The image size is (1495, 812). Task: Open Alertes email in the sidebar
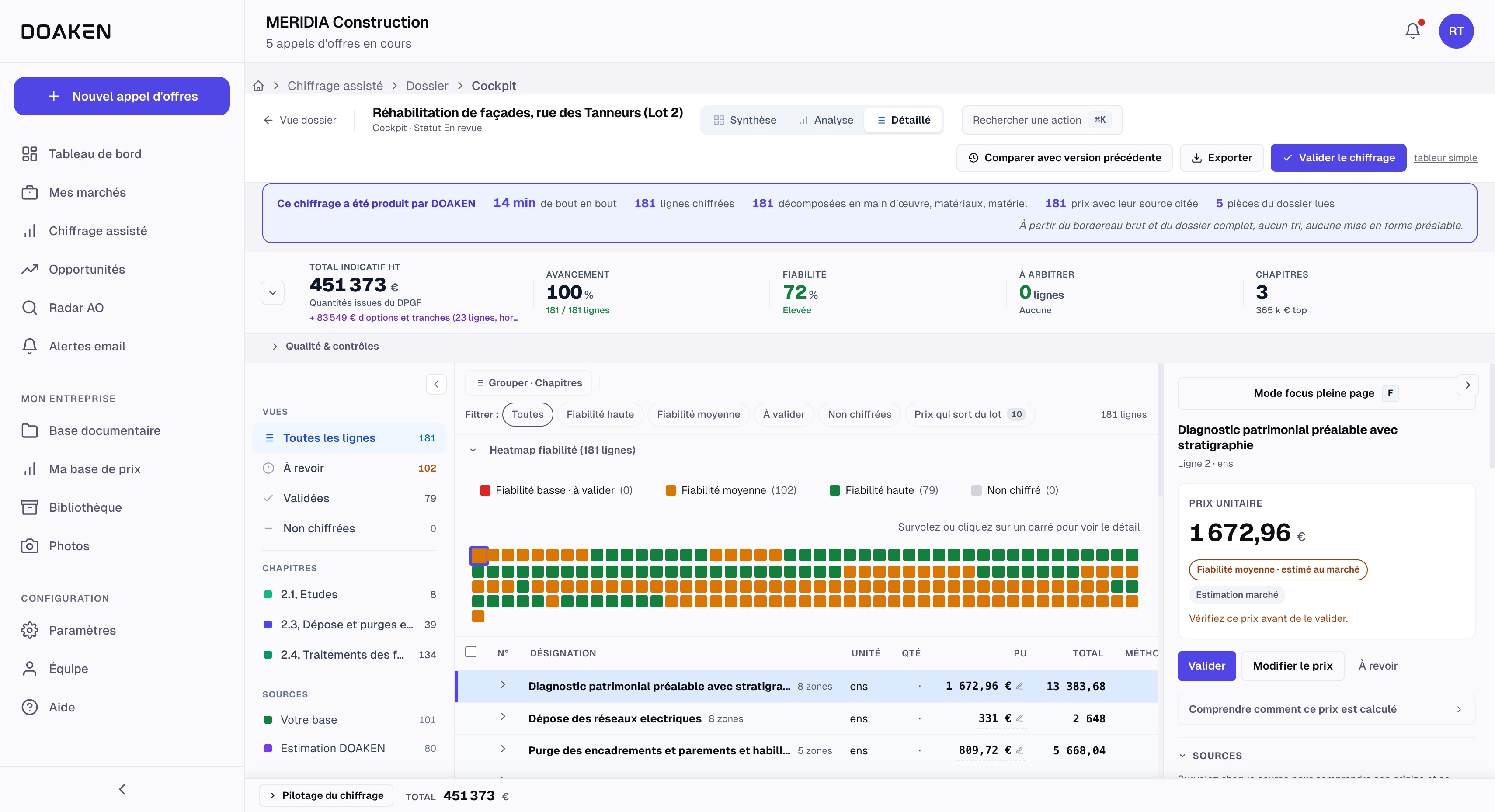(121, 346)
